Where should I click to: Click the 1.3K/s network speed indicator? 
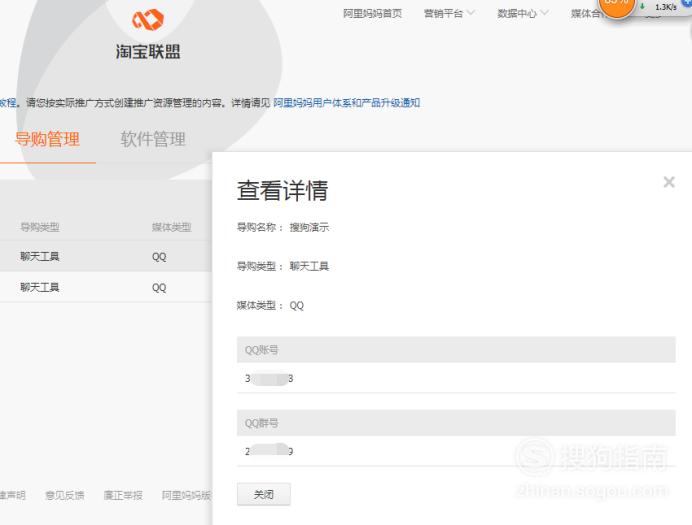[x=666, y=7]
